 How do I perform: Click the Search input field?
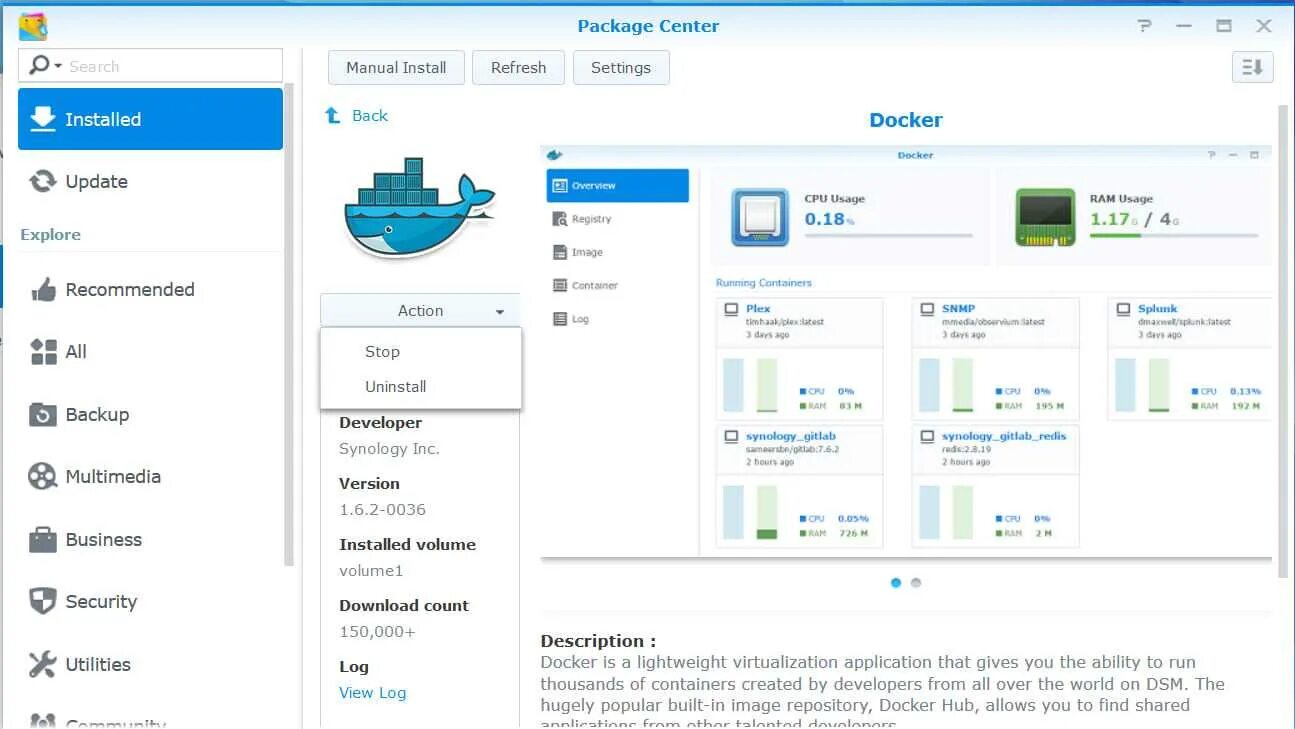click(x=150, y=66)
